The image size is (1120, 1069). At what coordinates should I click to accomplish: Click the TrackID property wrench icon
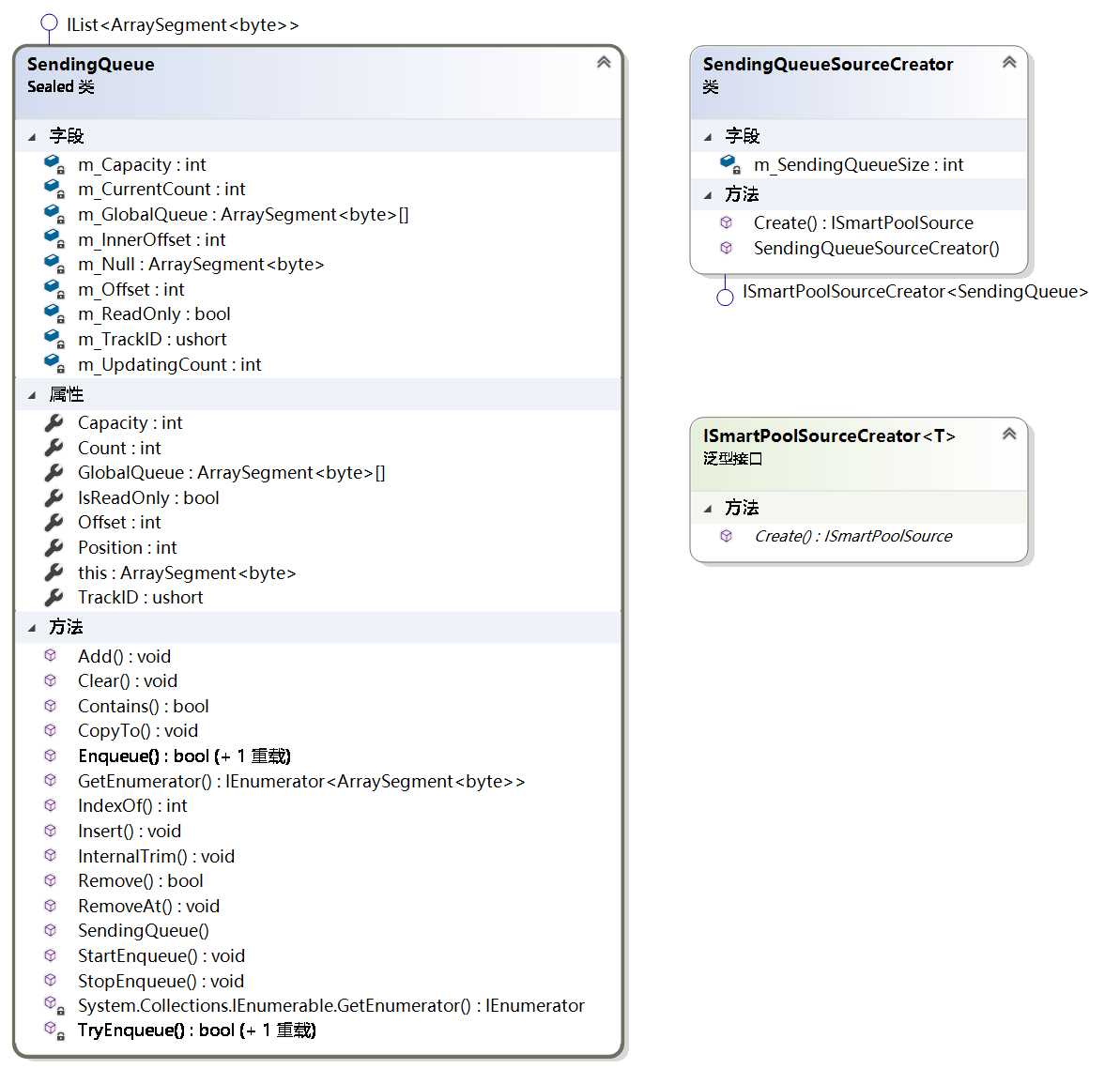[54, 597]
